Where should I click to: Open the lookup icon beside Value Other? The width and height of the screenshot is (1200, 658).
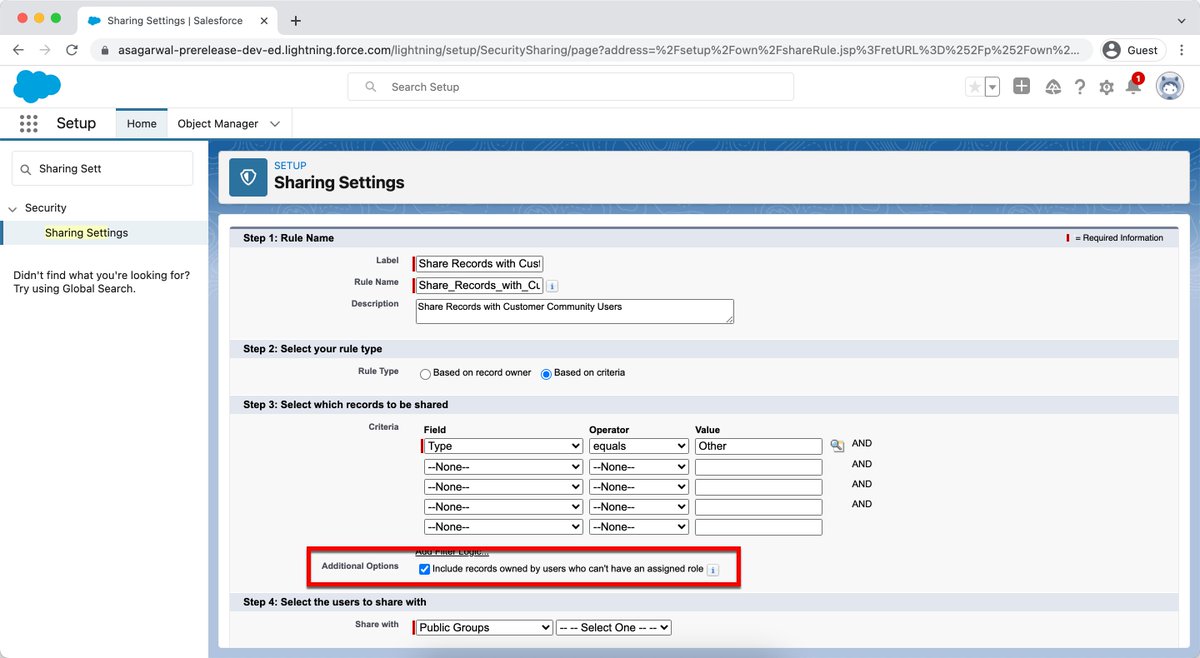pyautogui.click(x=837, y=446)
